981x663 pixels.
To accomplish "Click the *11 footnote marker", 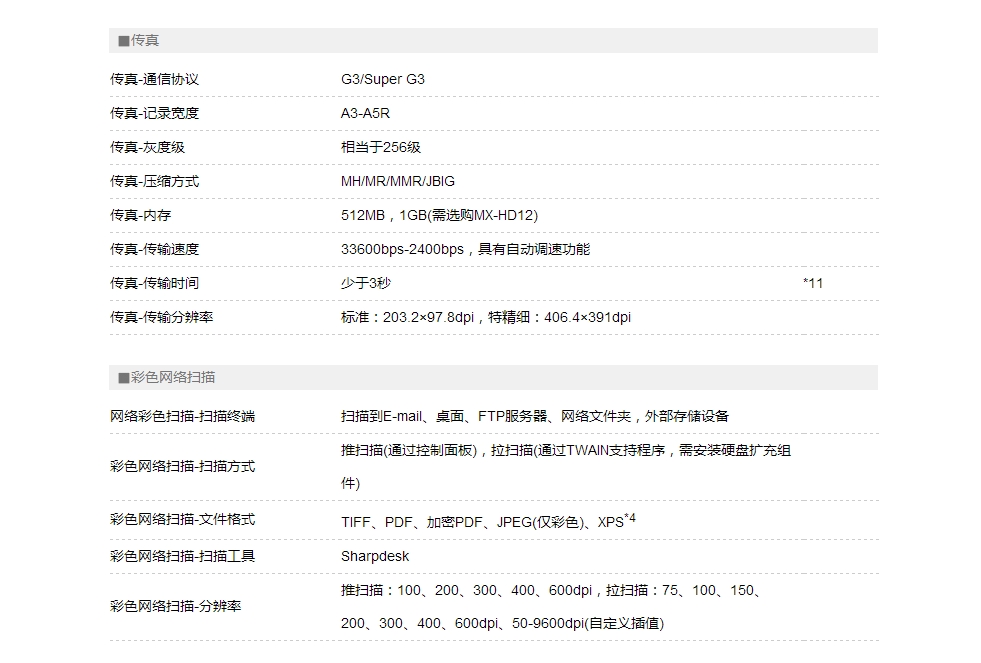I will tap(813, 283).
